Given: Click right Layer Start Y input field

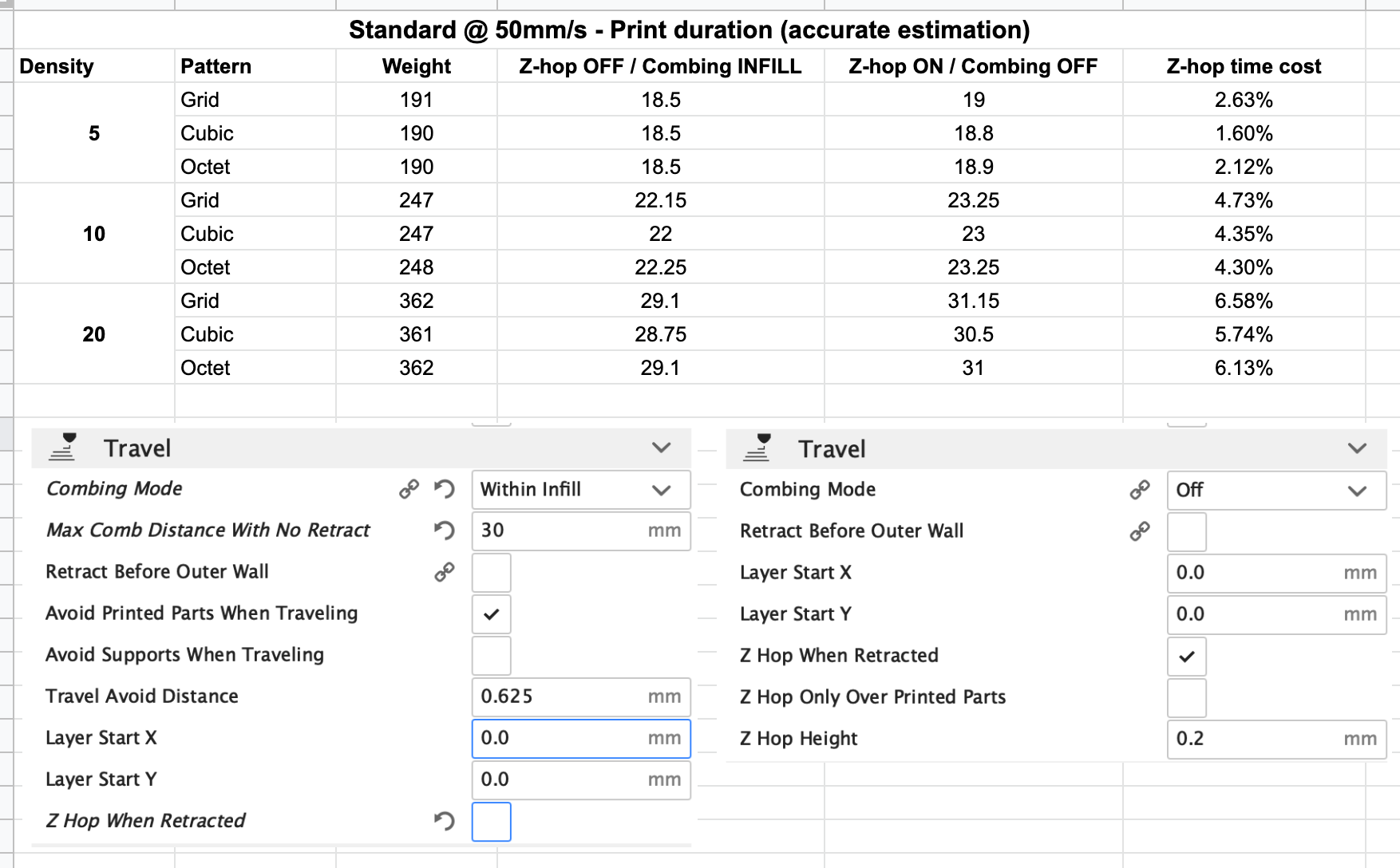Looking at the screenshot, I should pos(1276,615).
